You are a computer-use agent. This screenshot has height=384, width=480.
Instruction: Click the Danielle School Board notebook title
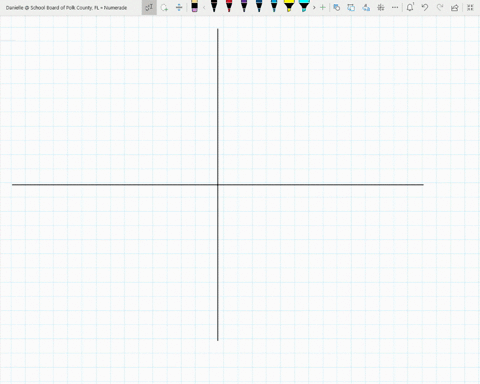tap(66, 7)
